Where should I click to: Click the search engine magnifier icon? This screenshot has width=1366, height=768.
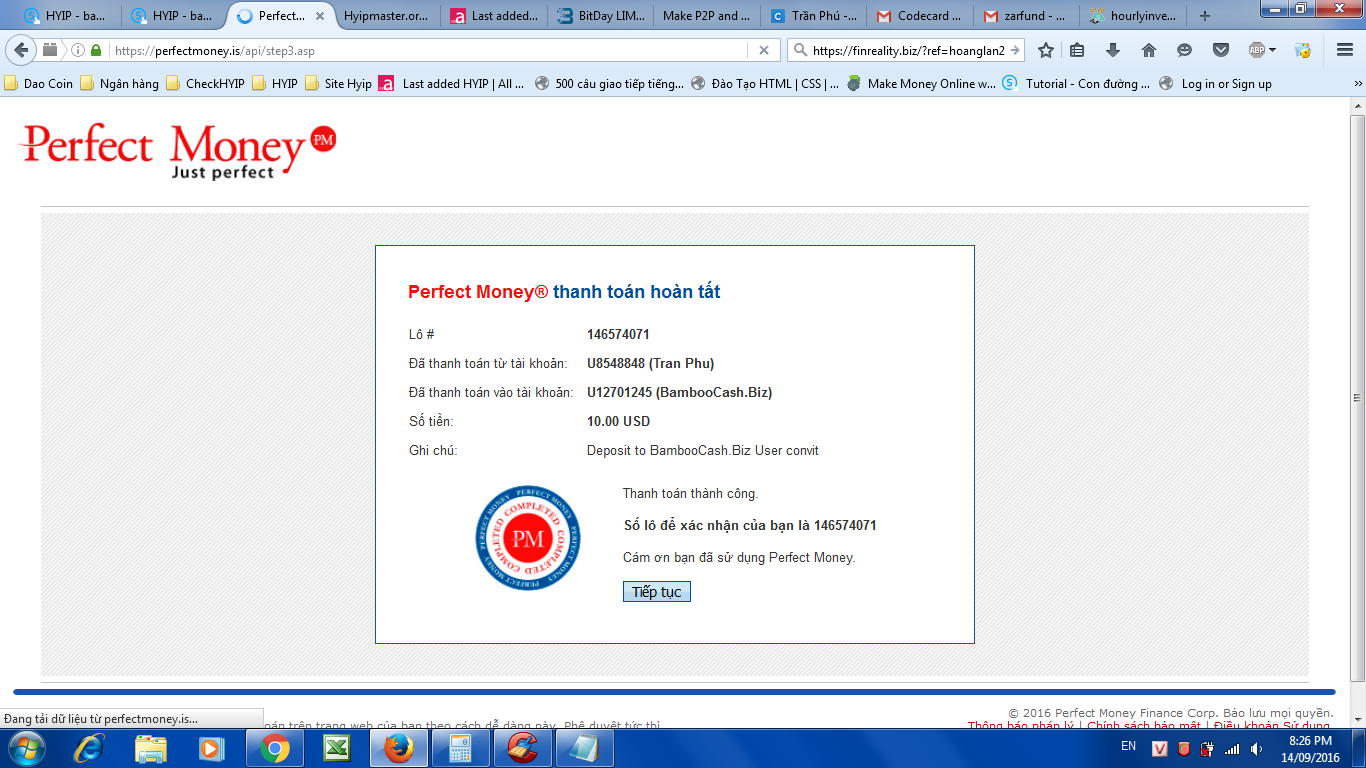click(x=800, y=50)
